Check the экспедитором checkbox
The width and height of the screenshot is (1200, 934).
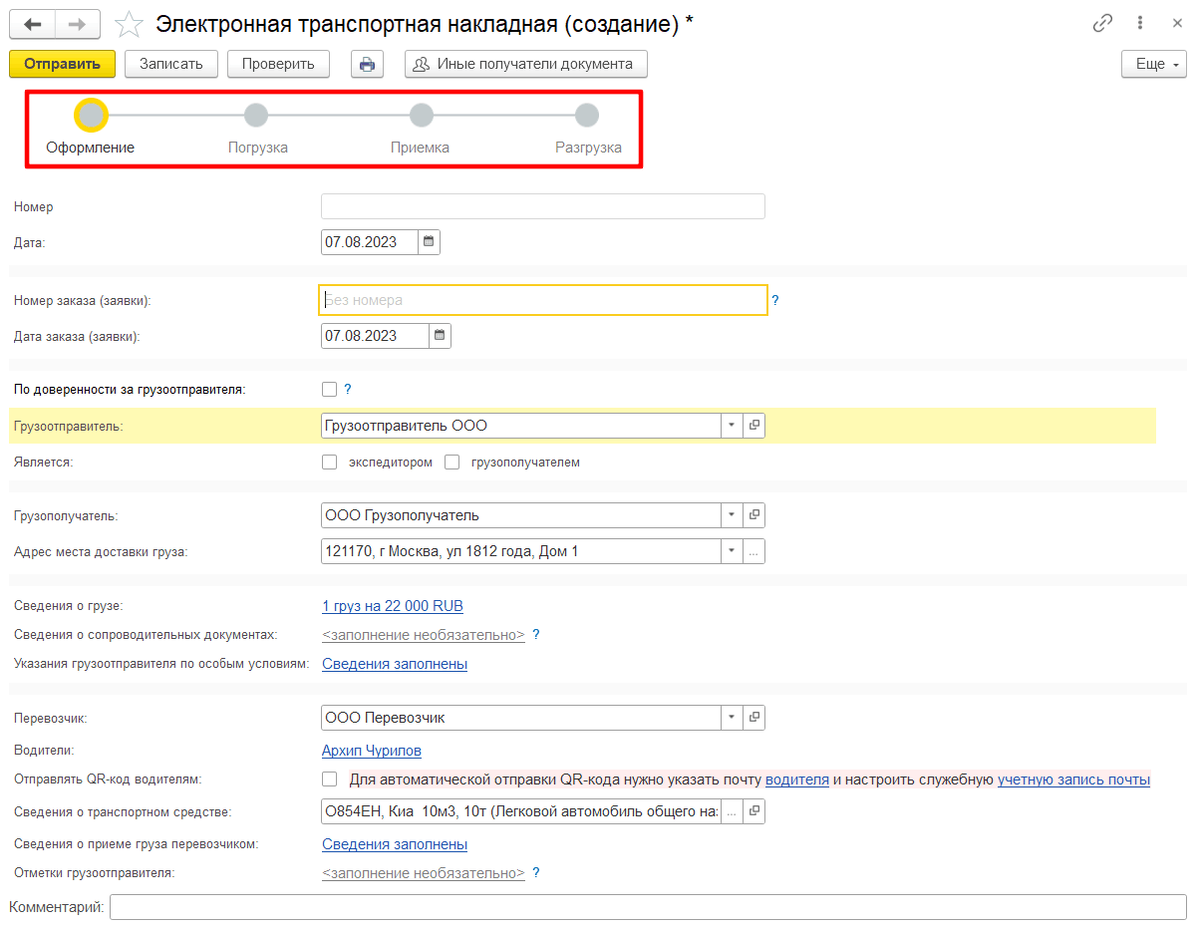329,463
